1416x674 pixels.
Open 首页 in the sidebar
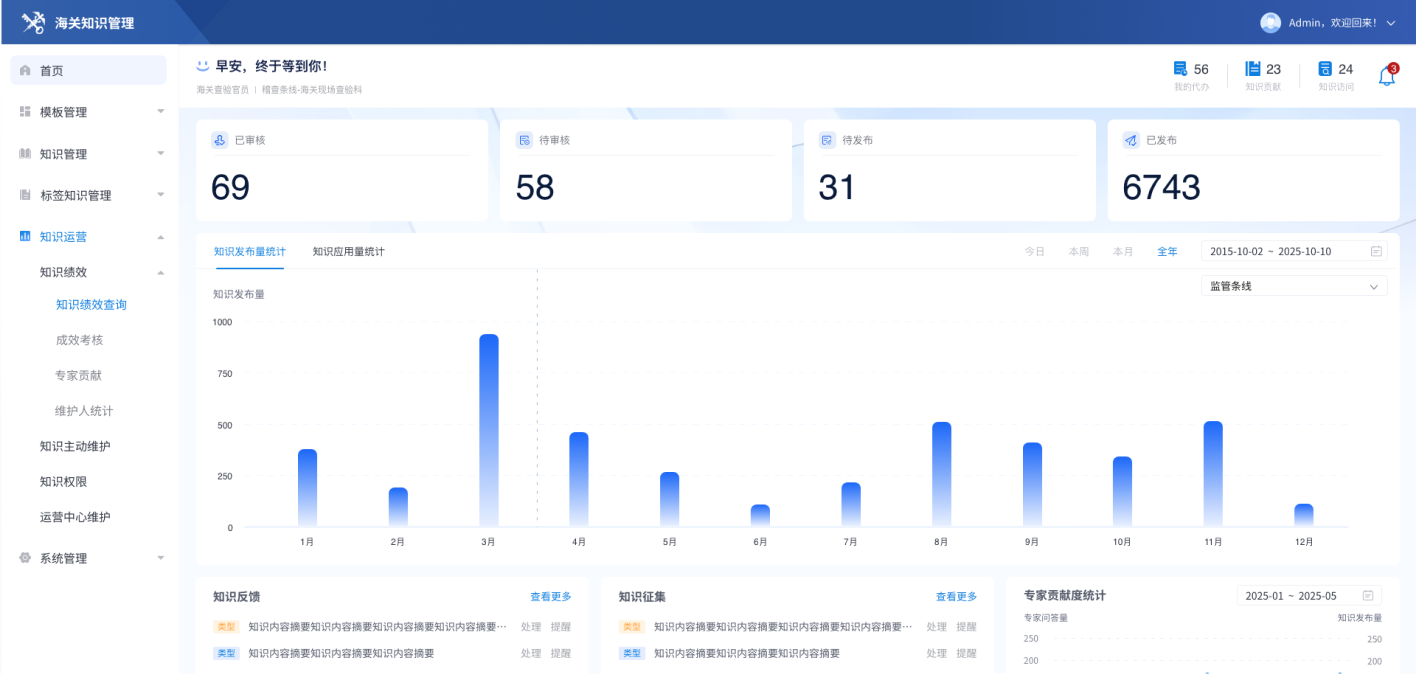88,71
